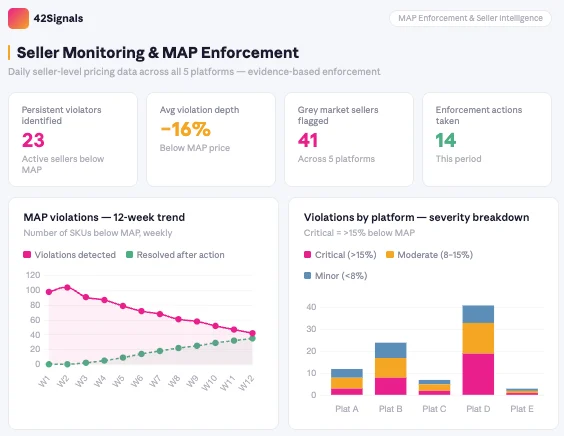Open the Avg violation depth card
Viewport: 564px width, 436px height.
click(x=211, y=140)
